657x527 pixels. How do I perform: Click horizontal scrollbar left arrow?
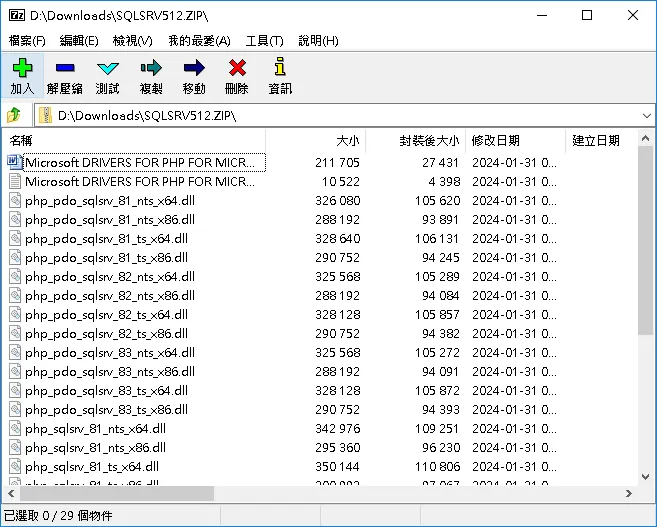(11, 494)
